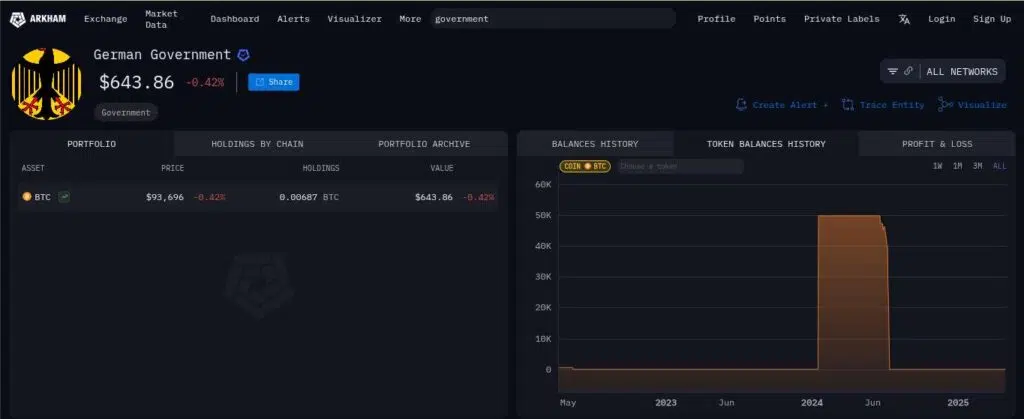Sort by ASSET column header
The image size is (1024, 419).
[x=33, y=168]
